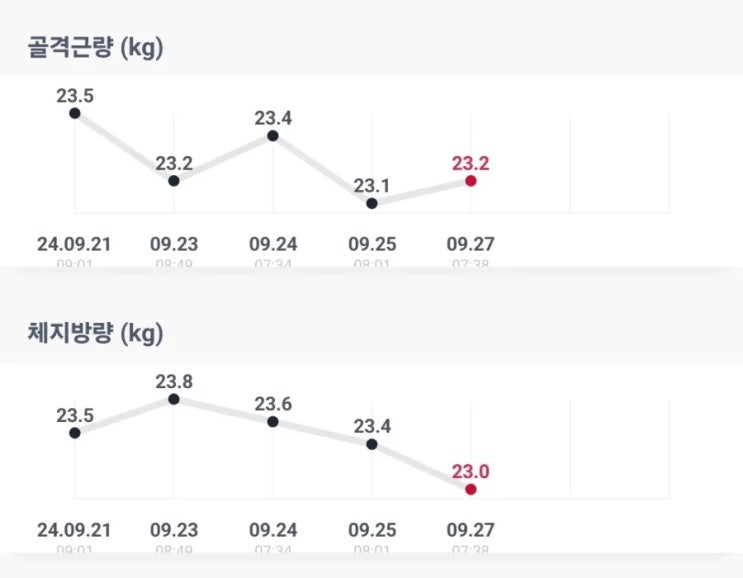
Task: Select the 23.1 point on 골격근량 graph
Action: point(372,203)
